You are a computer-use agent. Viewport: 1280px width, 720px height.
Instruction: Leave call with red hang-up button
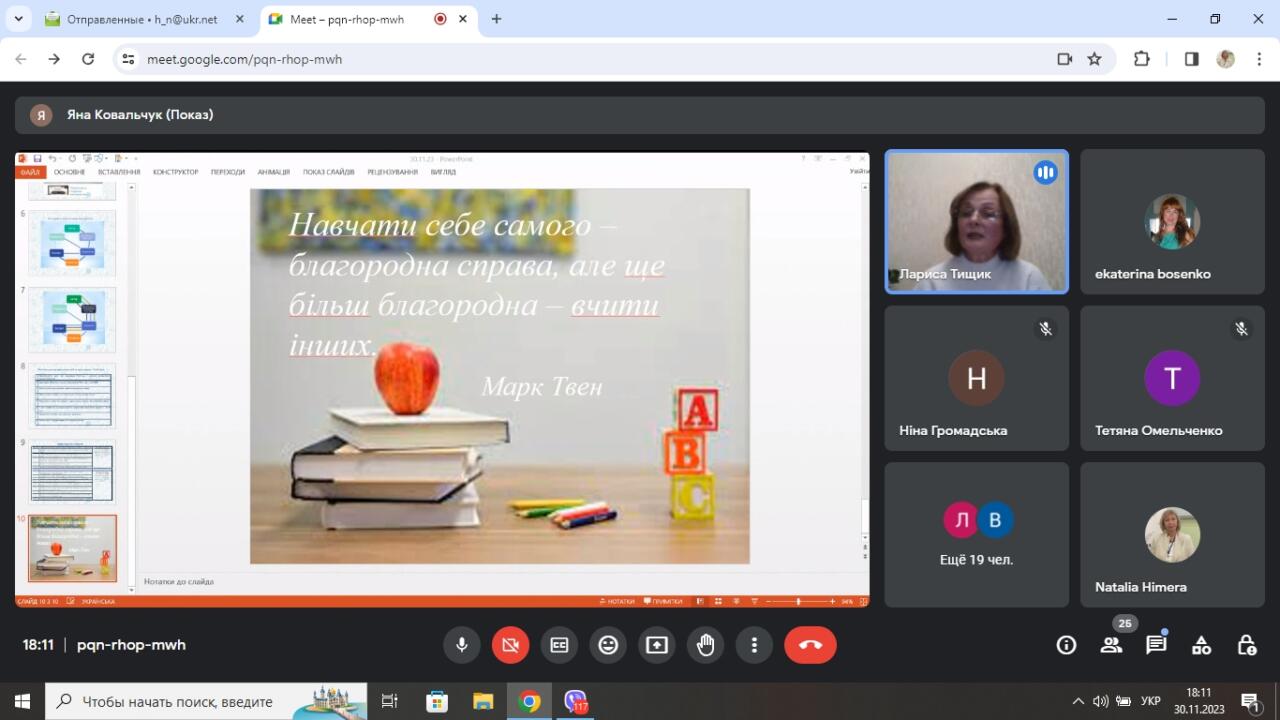click(x=810, y=645)
